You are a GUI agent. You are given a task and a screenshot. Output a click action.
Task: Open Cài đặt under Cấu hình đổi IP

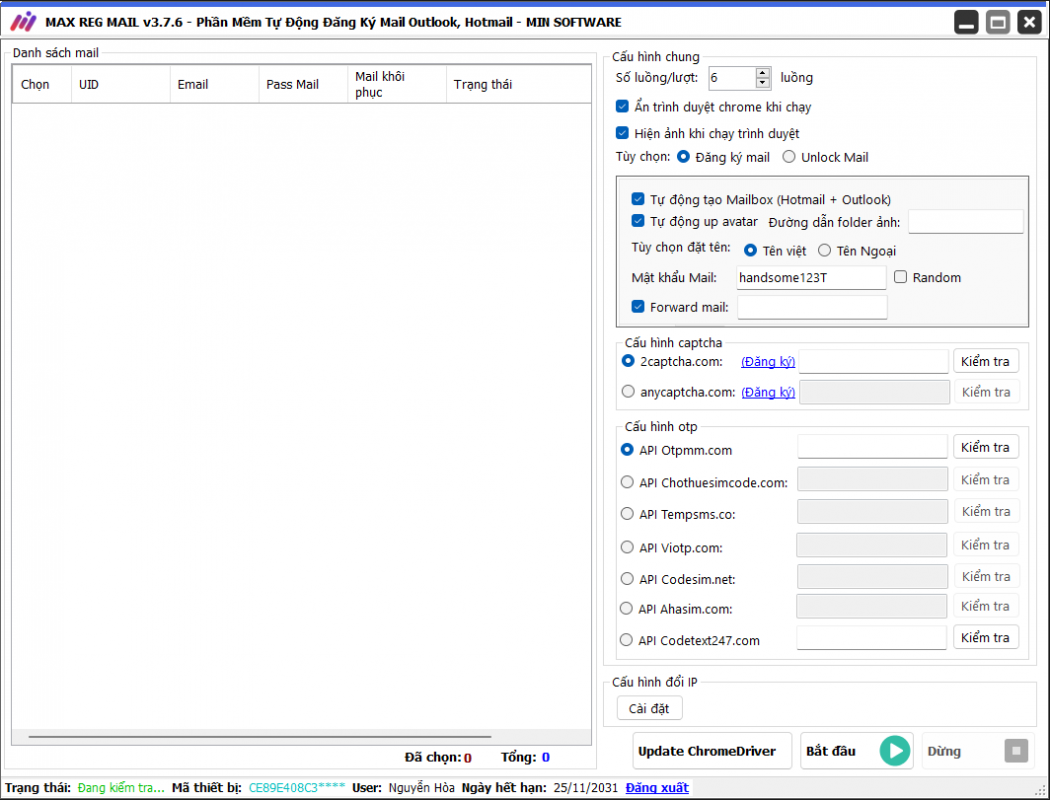tap(648, 707)
